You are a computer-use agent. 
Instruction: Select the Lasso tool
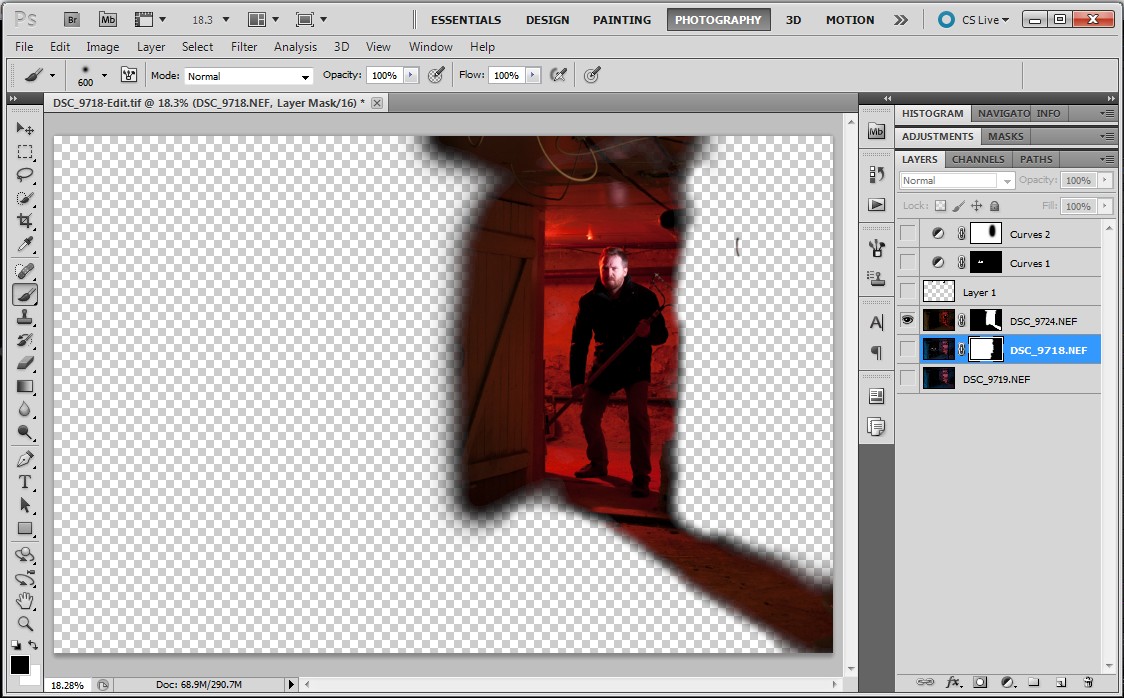[x=25, y=174]
